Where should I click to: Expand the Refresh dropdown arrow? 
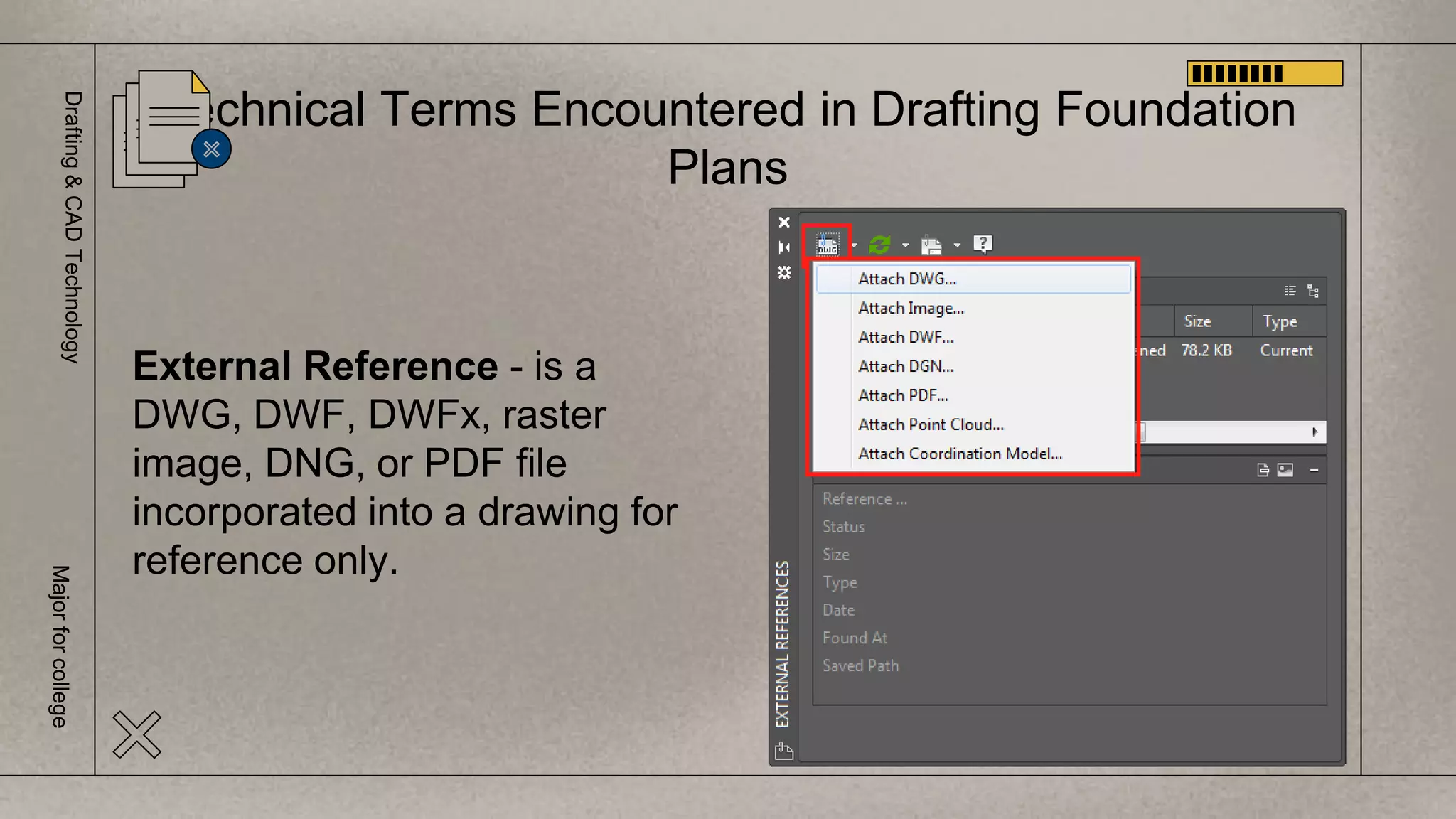[x=905, y=245]
